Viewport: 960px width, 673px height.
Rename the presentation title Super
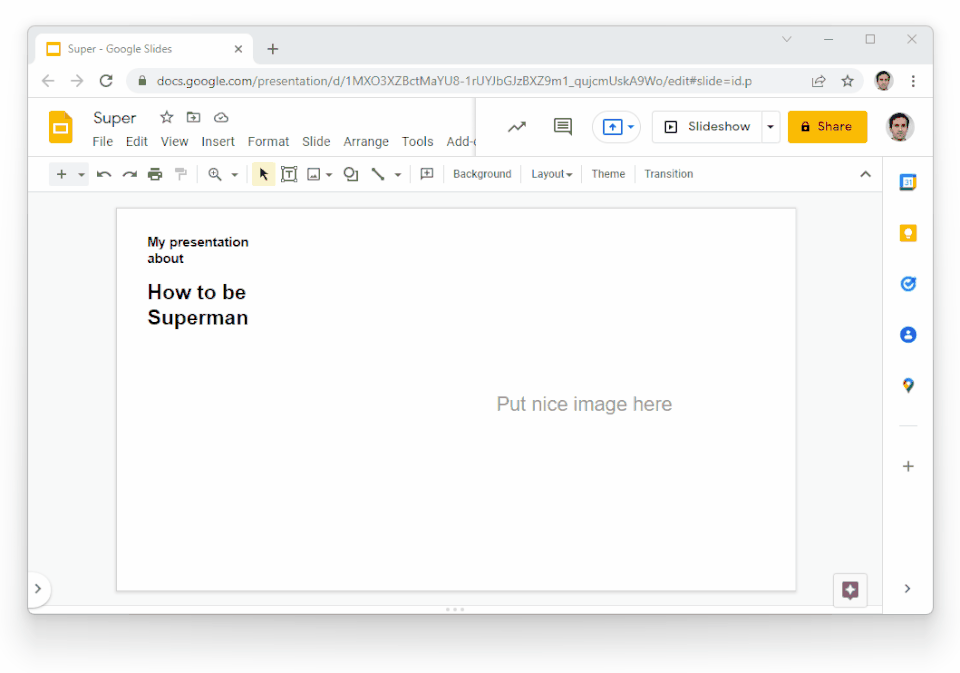(x=114, y=118)
